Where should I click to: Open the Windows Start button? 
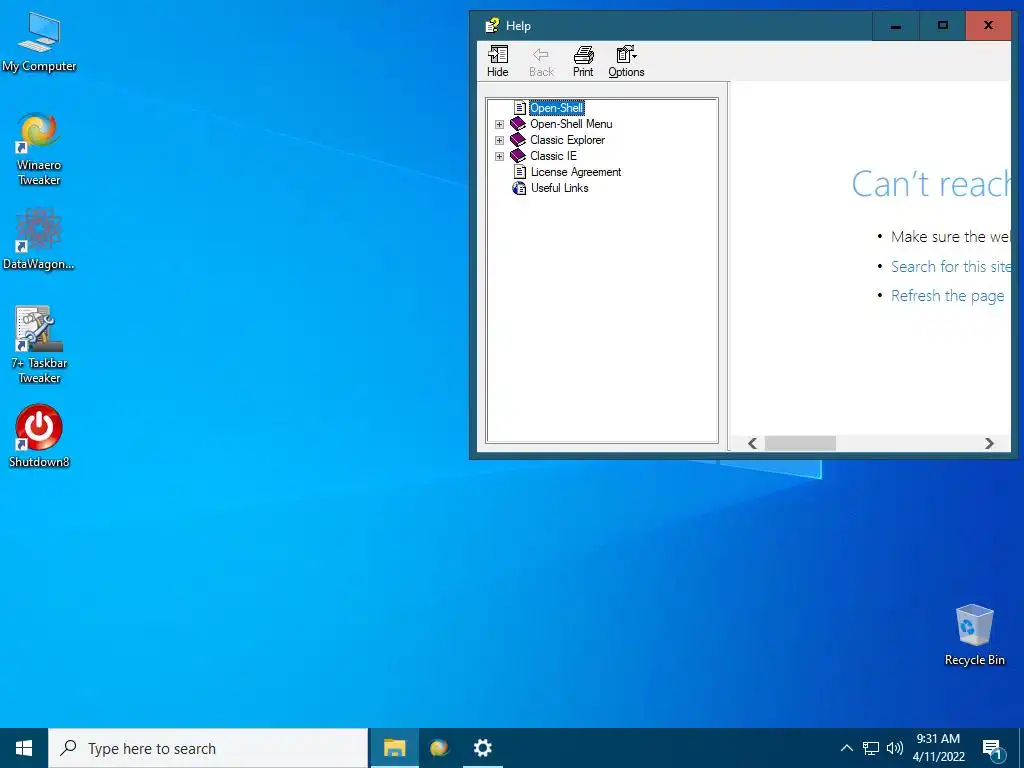pos(24,748)
